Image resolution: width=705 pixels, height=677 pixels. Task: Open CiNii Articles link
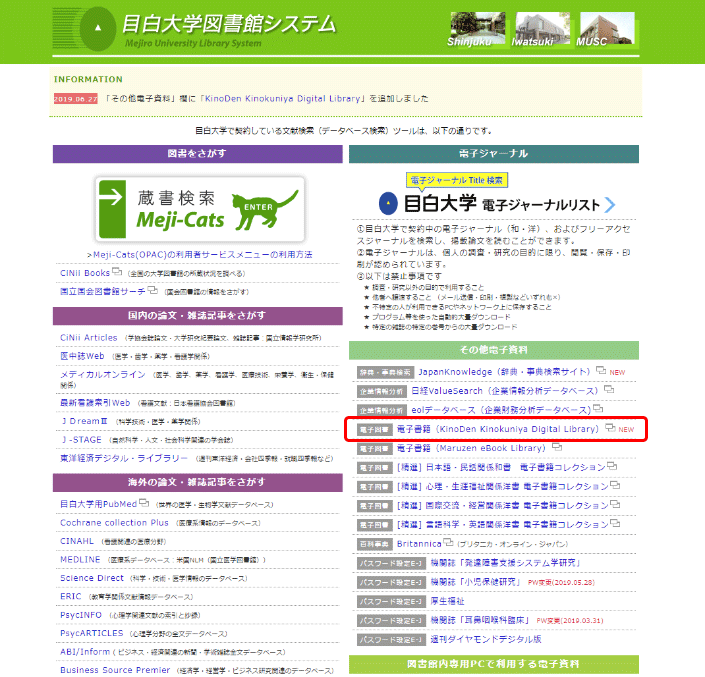(89, 338)
